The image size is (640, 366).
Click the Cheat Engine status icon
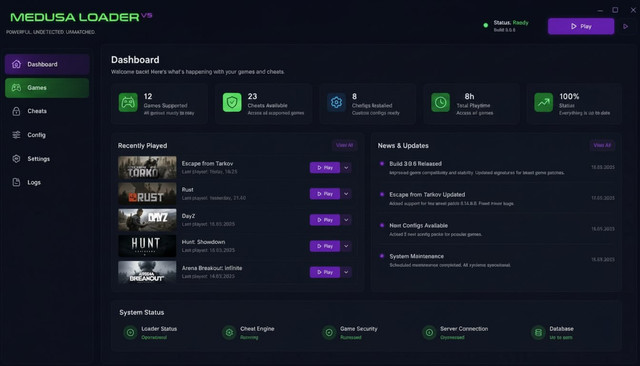point(229,333)
